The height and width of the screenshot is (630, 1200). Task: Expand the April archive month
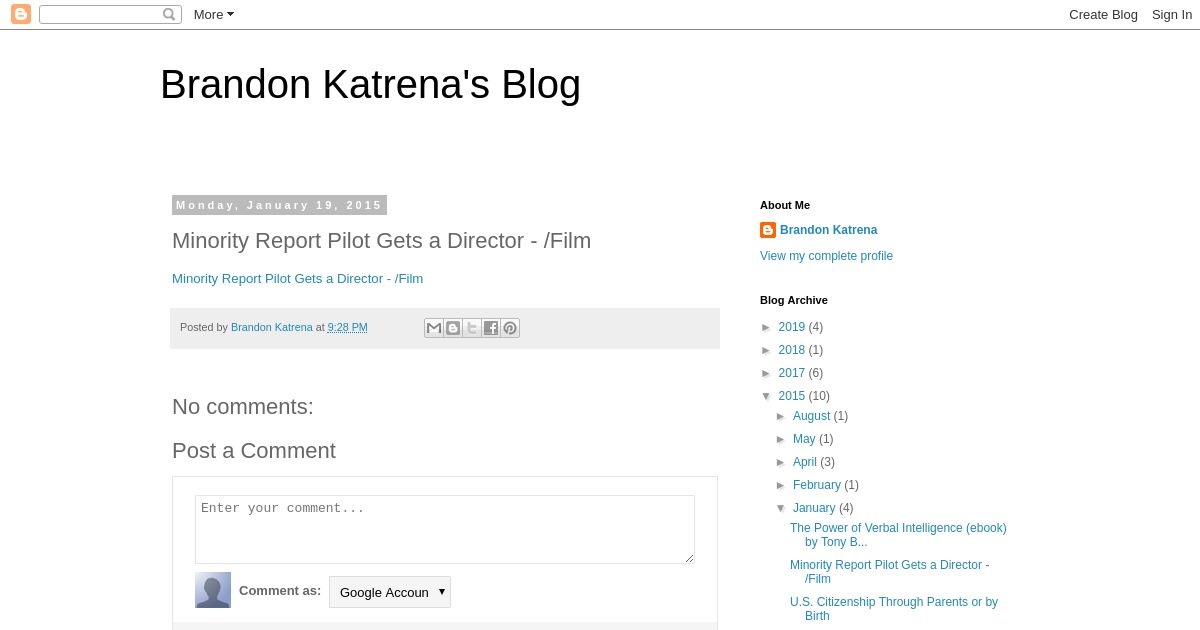(782, 463)
